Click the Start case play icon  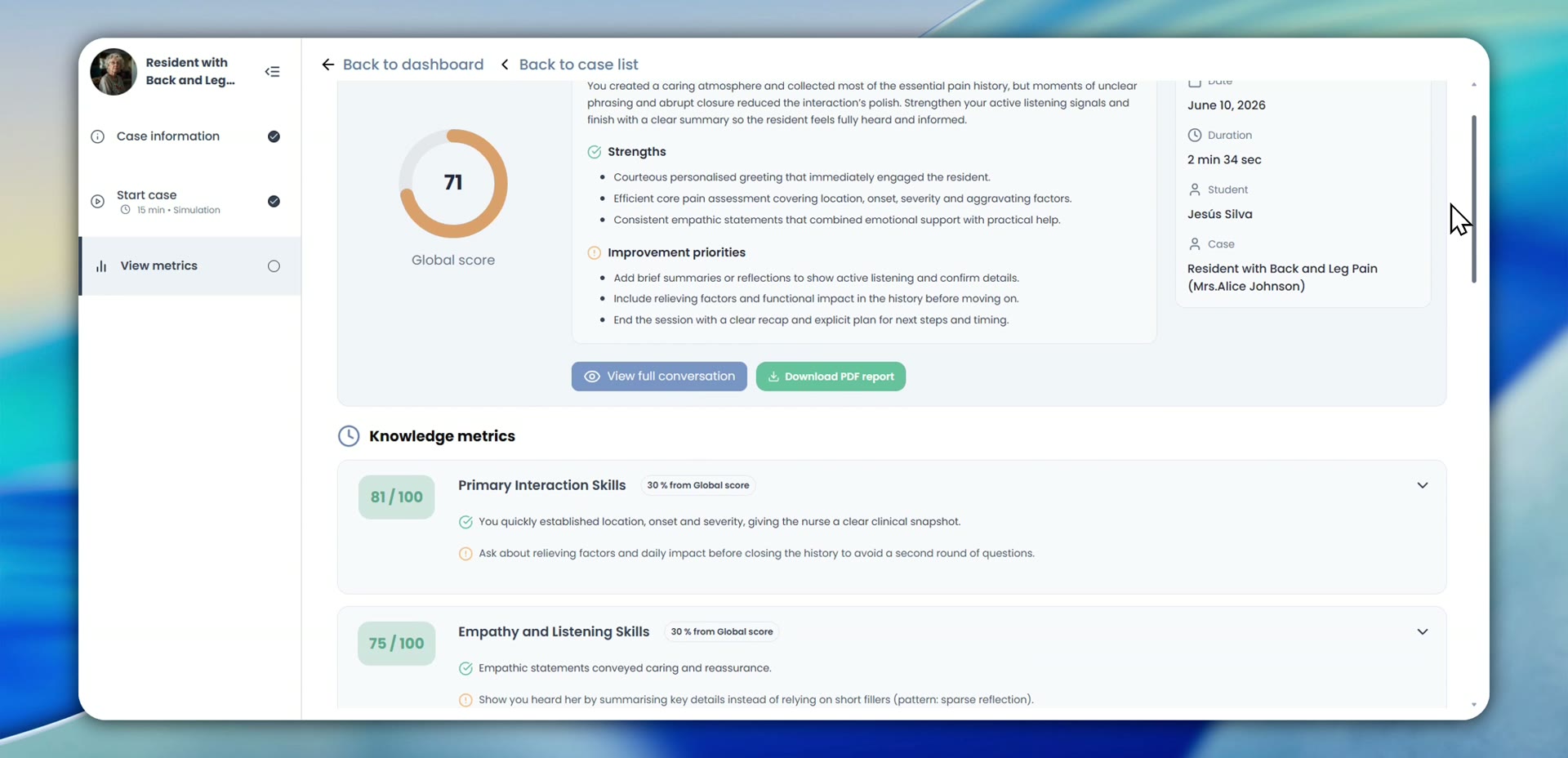(97, 201)
